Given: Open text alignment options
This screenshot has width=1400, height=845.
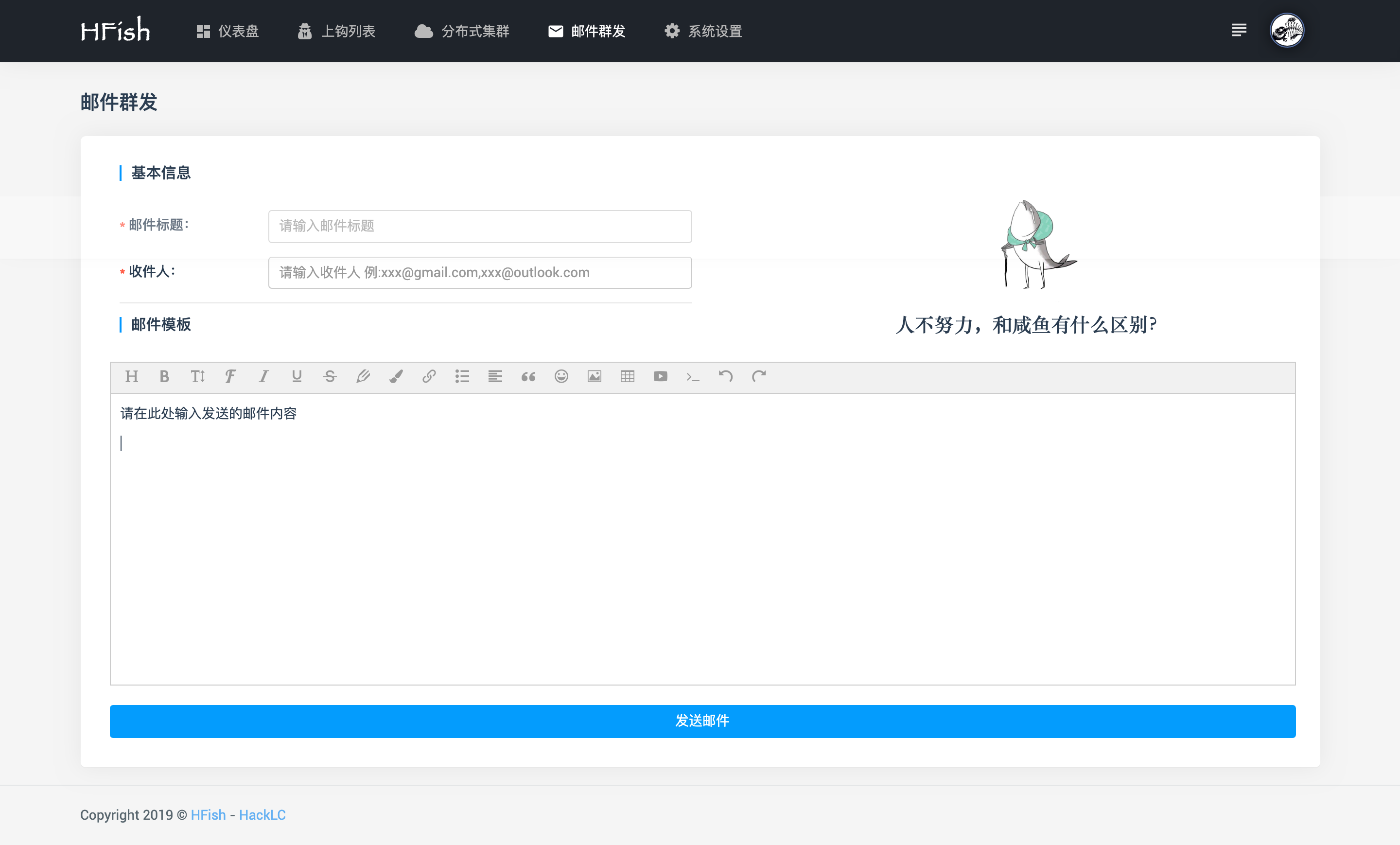Looking at the screenshot, I should coord(495,376).
